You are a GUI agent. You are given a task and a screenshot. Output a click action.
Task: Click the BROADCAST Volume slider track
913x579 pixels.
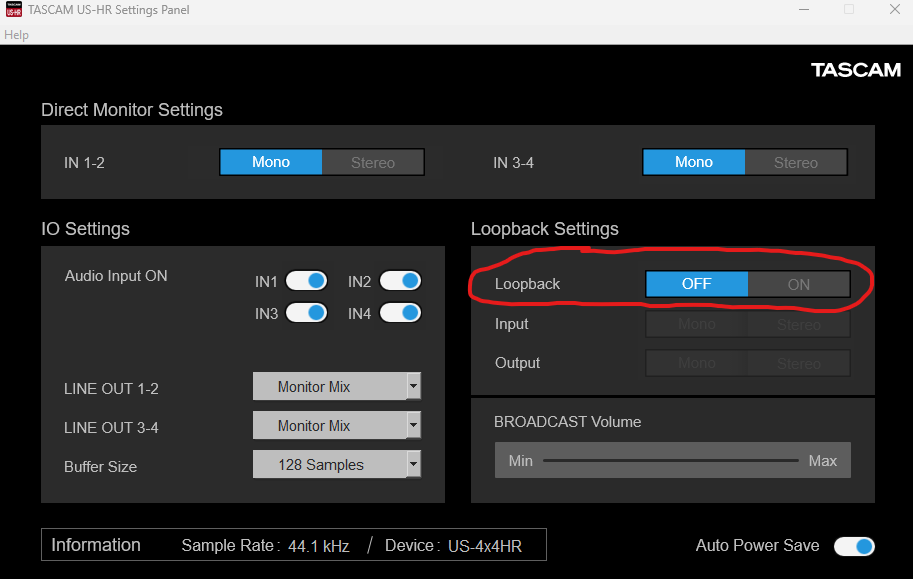671,460
